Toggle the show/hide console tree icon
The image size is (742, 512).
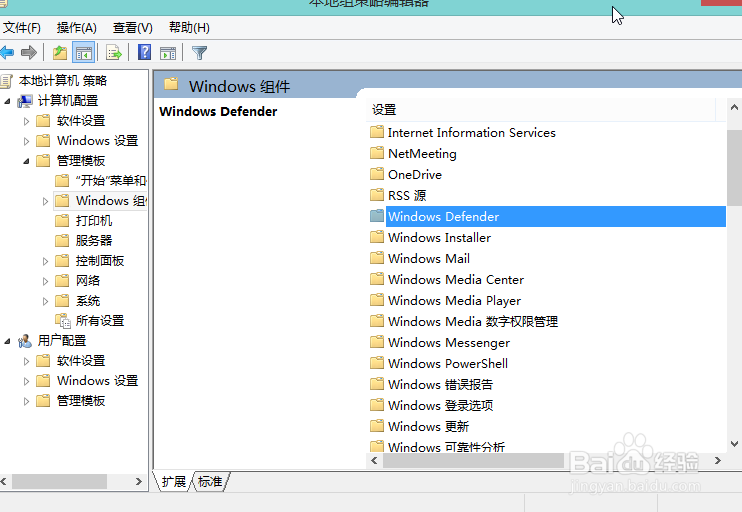[x=84, y=53]
